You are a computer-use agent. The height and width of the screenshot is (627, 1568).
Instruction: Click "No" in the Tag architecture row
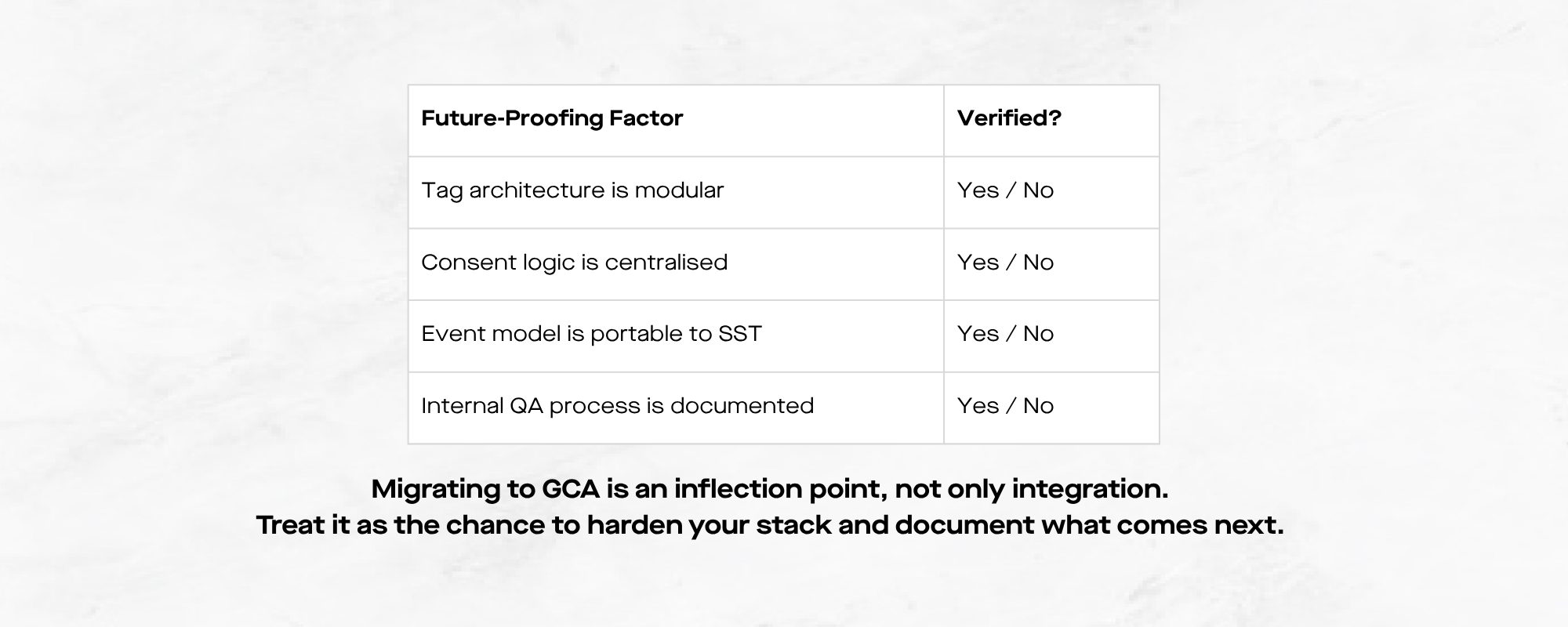coord(1038,190)
